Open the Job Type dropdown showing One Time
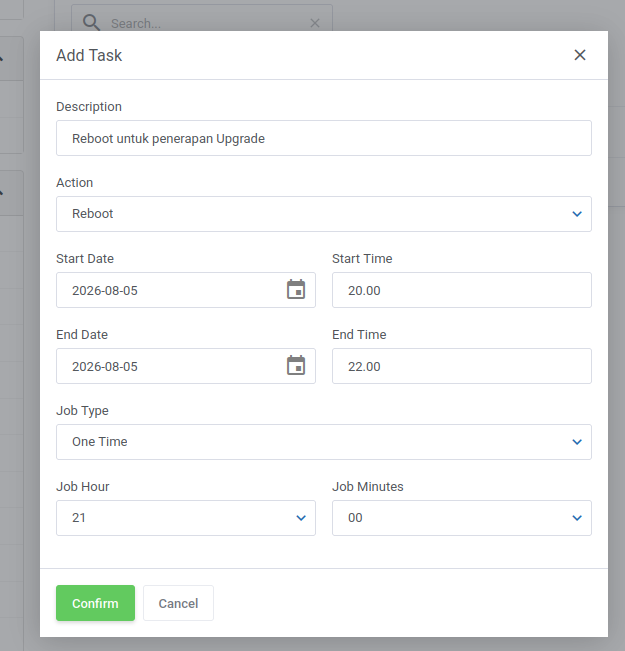The image size is (625, 651). (x=324, y=442)
